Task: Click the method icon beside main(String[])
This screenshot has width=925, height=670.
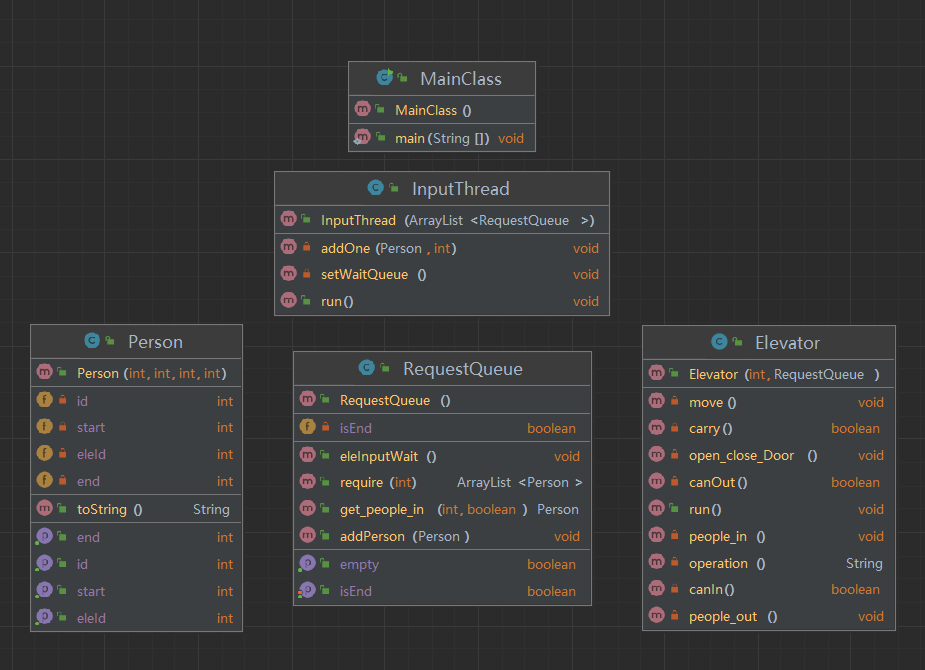Action: 362,137
